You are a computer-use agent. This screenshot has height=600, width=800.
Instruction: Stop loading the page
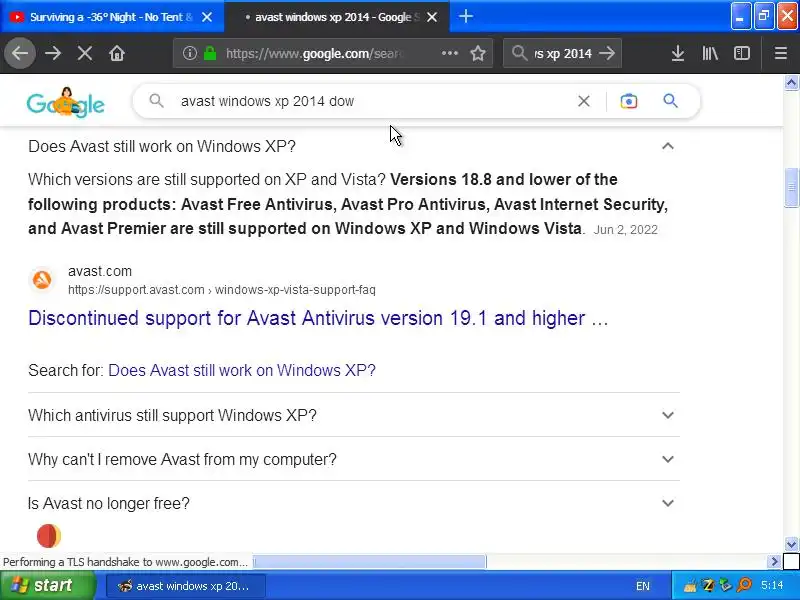point(85,53)
